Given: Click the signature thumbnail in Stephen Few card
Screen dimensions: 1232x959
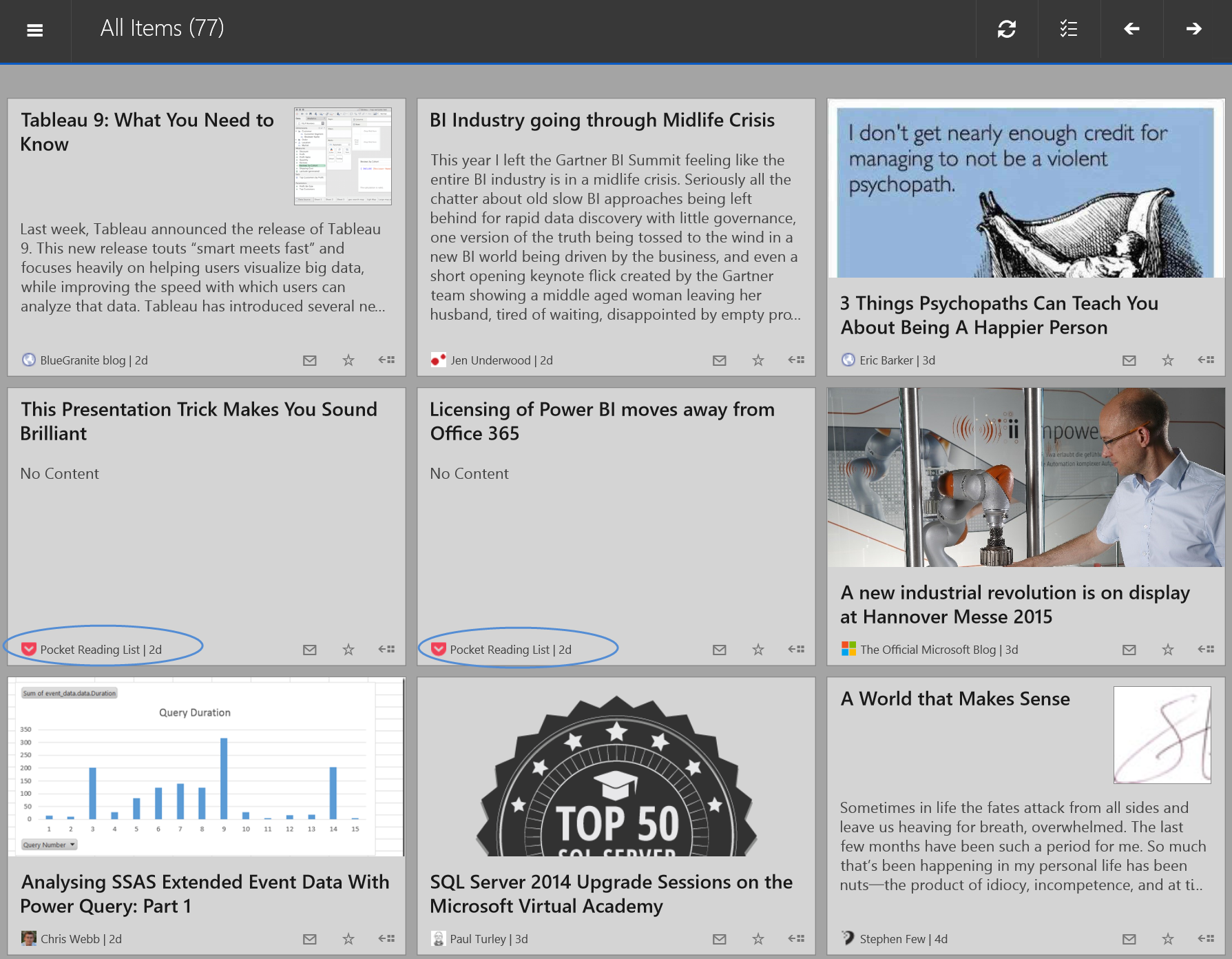Looking at the screenshot, I should coord(1162,734).
